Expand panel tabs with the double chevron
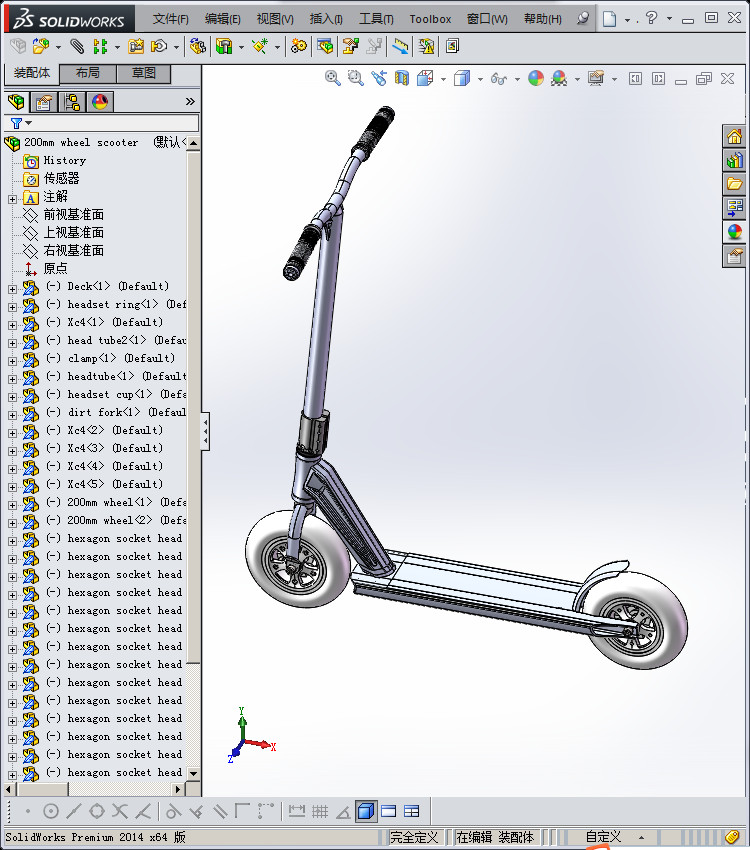The image size is (750, 850). (x=190, y=101)
